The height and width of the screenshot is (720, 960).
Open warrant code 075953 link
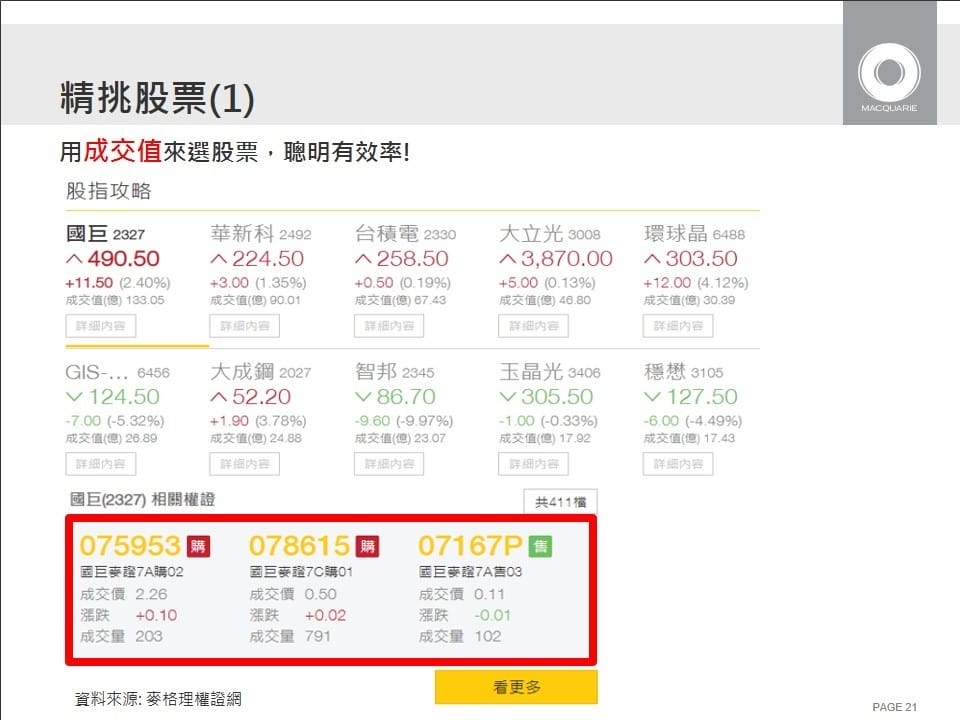coord(129,546)
